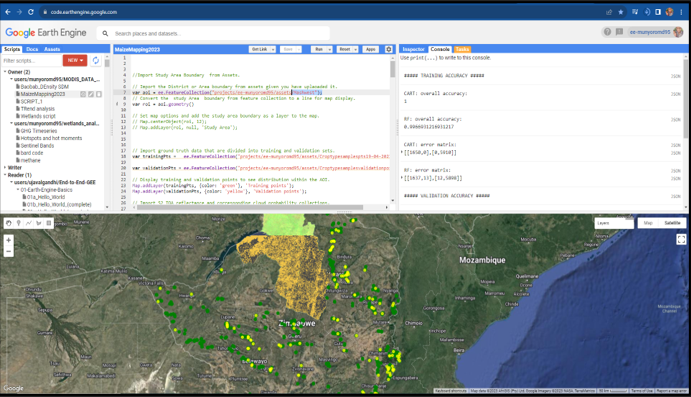
Task: Click the code editor horizontal scrollbar
Action: click(250, 207)
